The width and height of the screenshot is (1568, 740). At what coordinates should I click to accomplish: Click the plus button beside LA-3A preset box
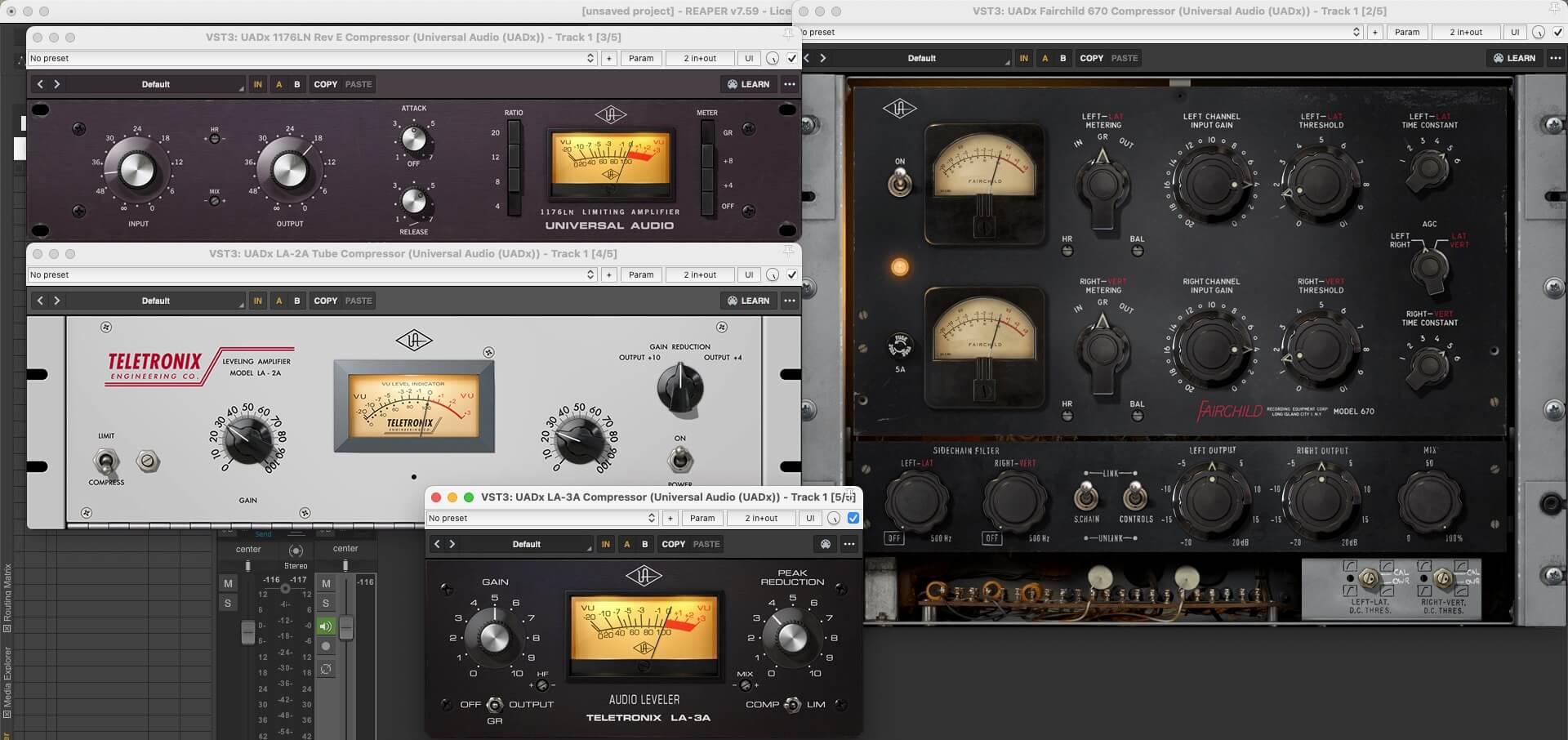coord(670,518)
